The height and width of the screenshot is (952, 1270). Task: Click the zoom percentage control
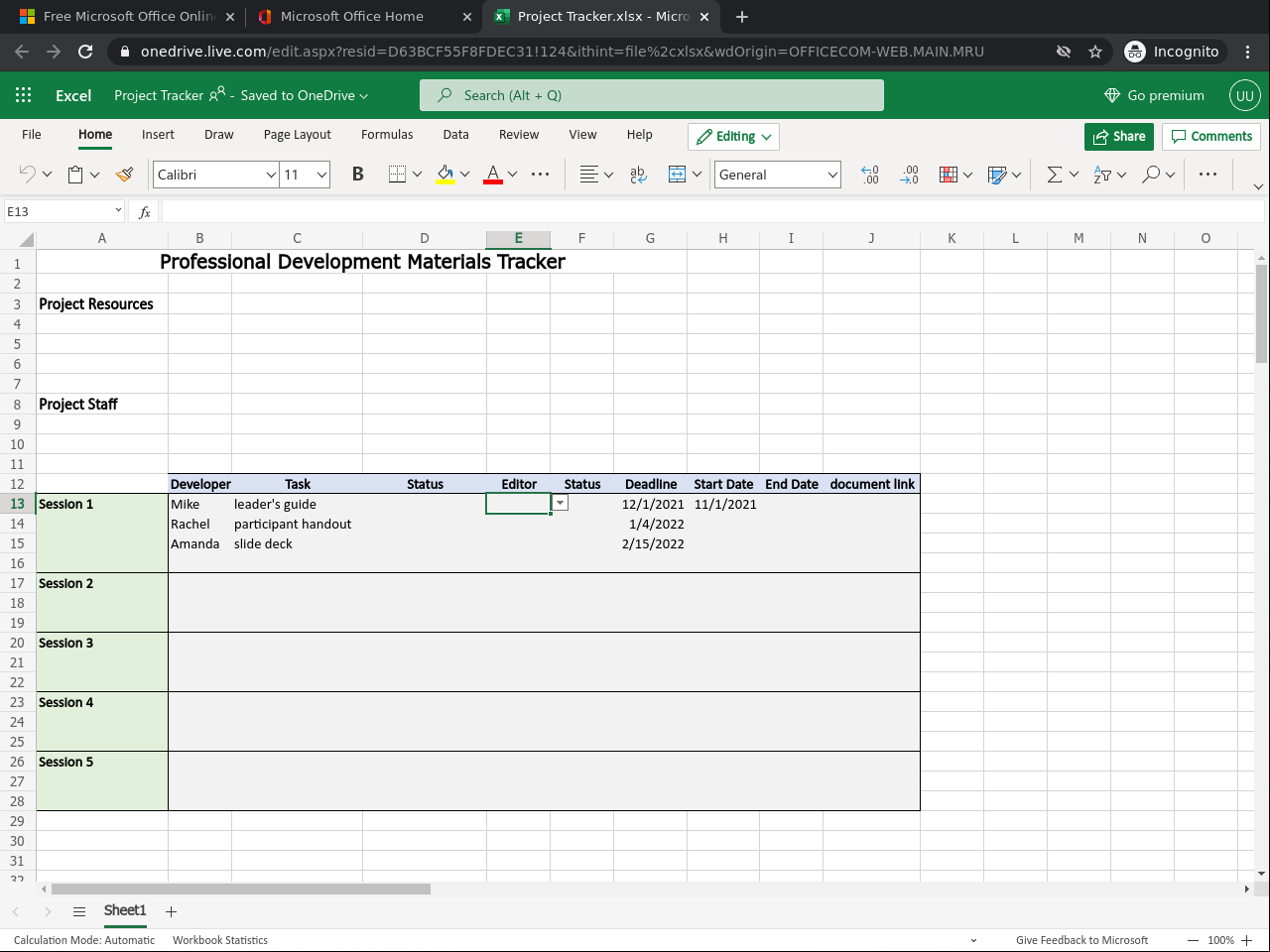pyautogui.click(x=1219, y=940)
